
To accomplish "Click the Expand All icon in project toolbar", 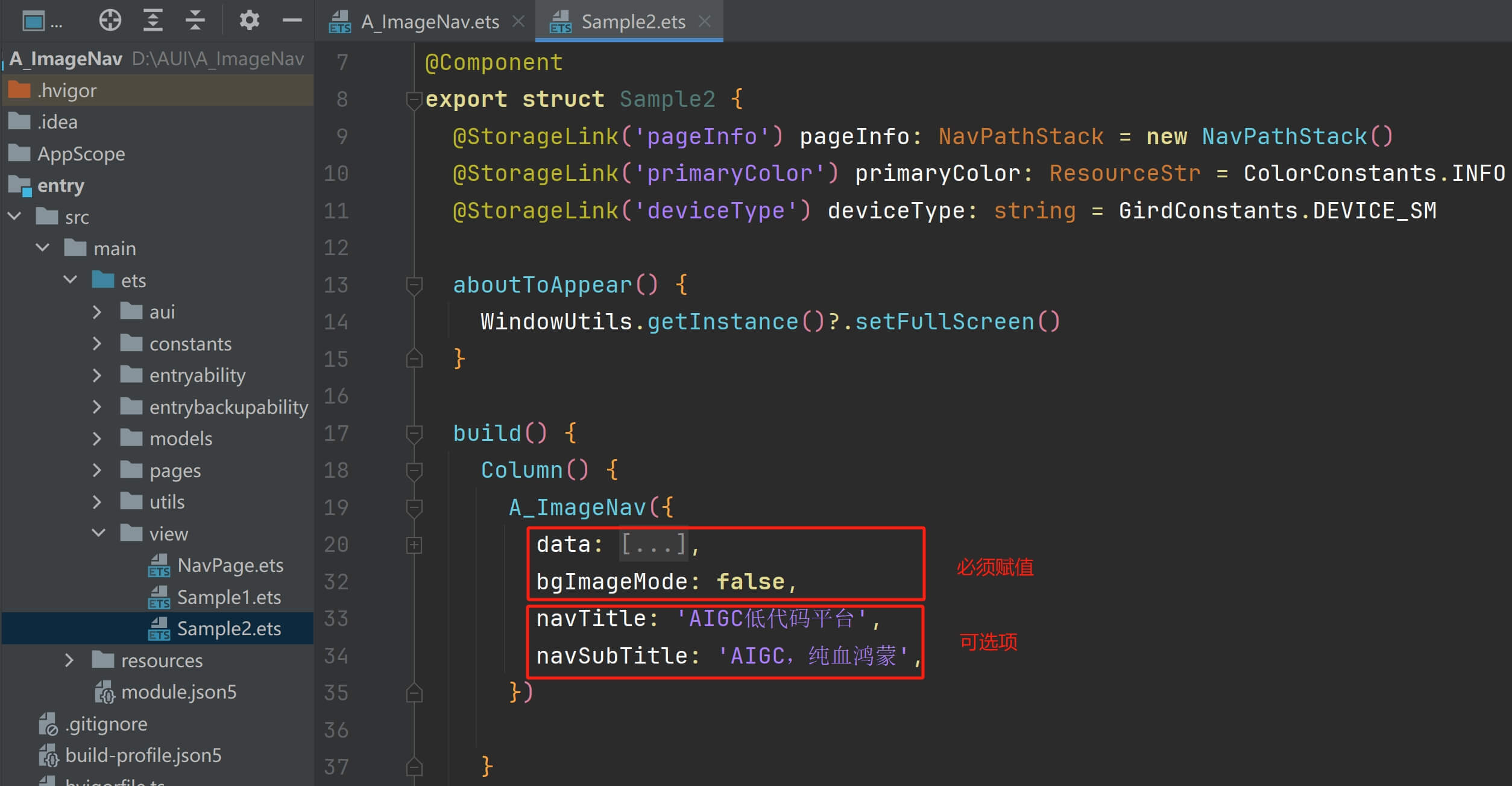I will (153, 21).
